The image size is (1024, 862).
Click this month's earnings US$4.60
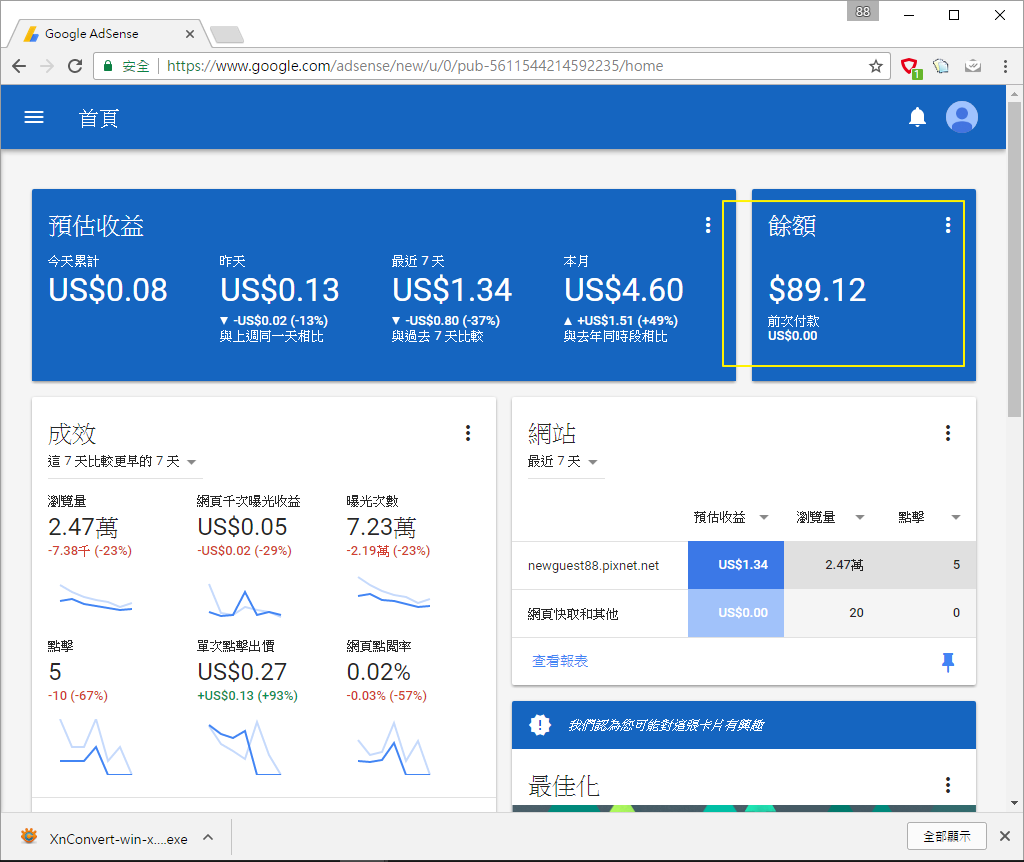click(624, 289)
